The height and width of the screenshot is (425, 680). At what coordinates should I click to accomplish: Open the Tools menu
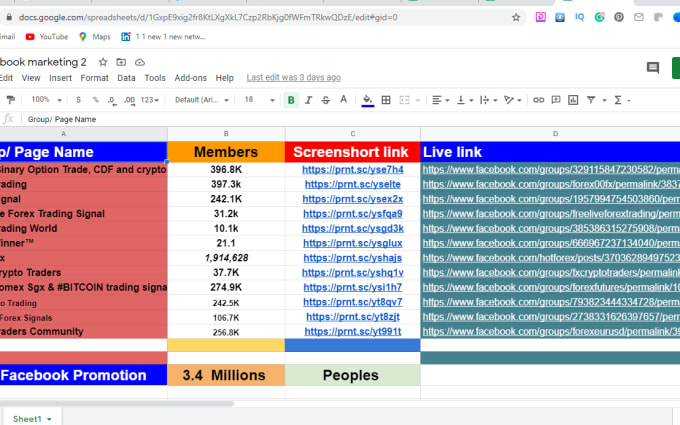tap(155, 78)
